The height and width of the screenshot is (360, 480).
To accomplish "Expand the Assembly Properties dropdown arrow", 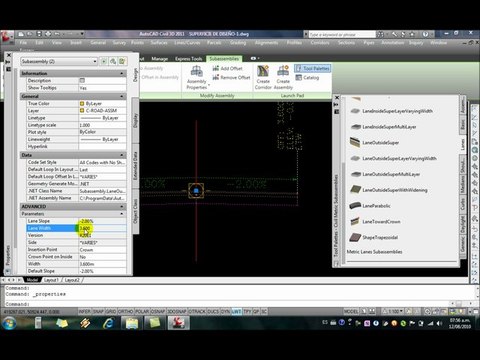I will click(209, 86).
